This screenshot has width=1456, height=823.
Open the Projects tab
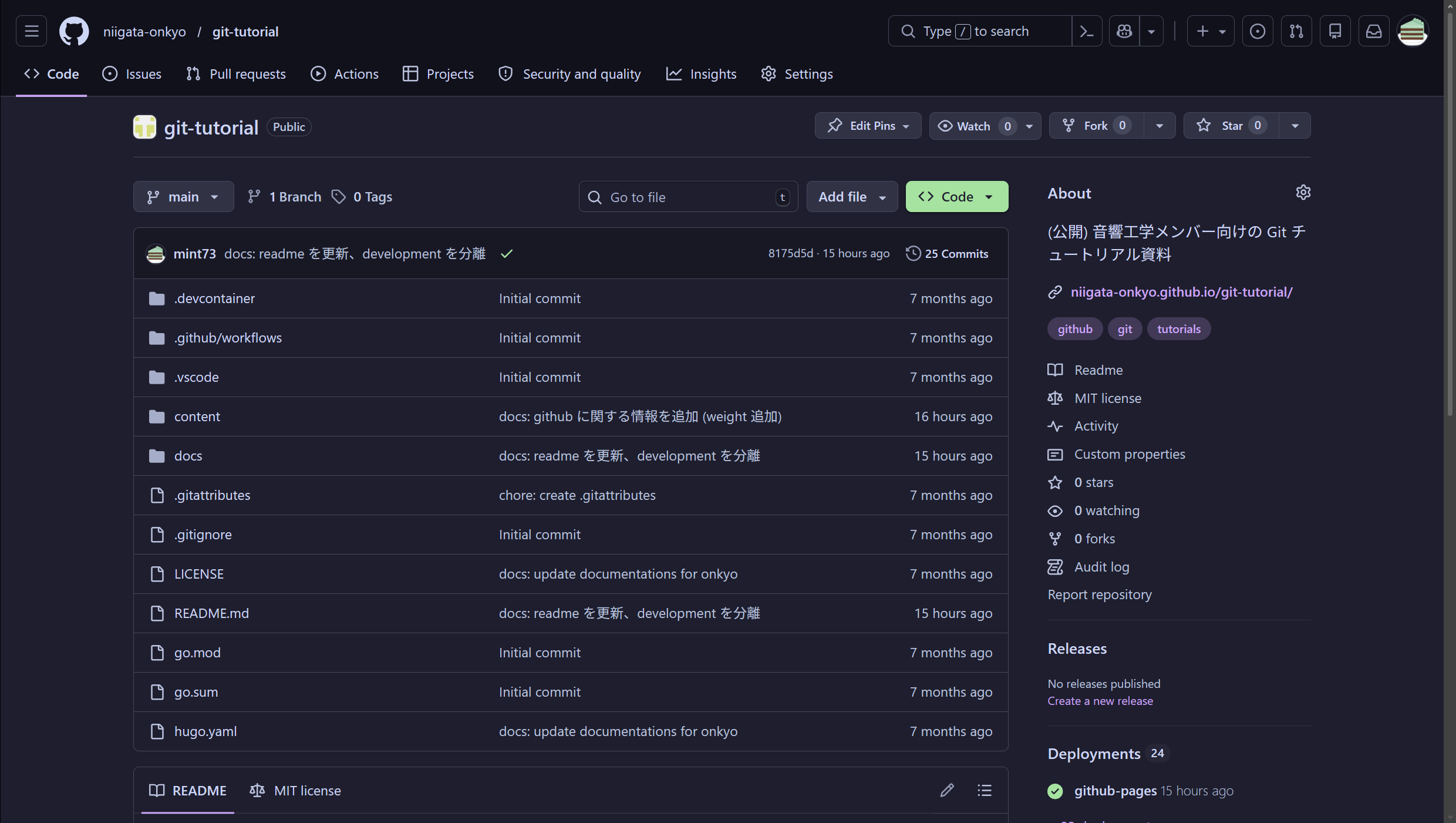point(438,74)
